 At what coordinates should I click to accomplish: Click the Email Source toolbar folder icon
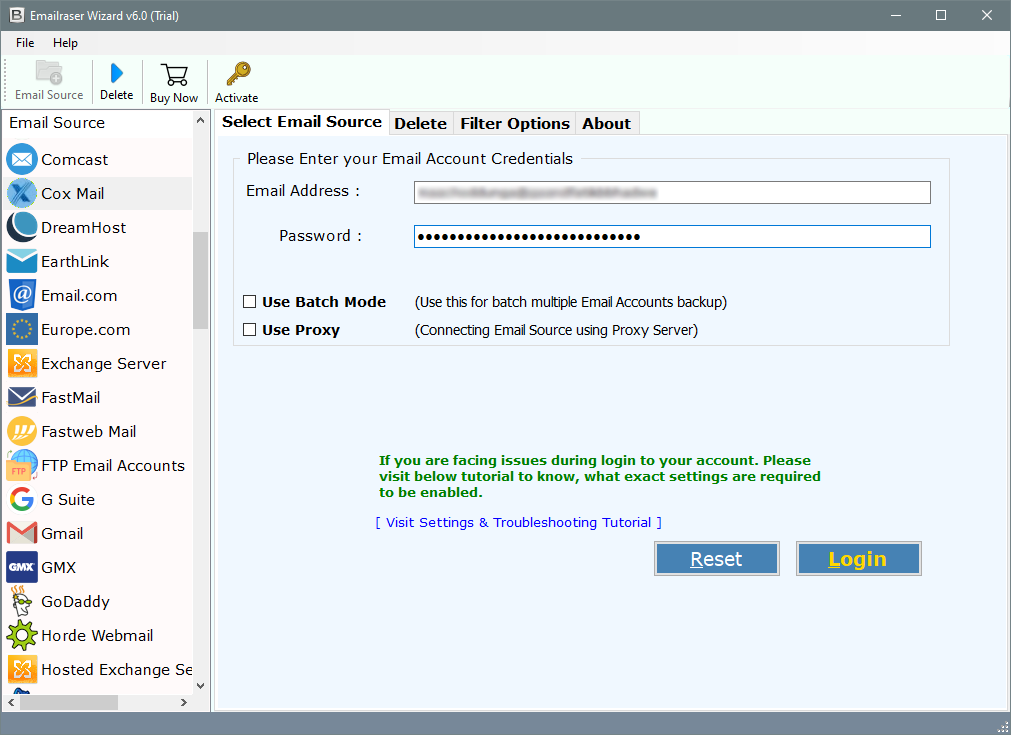pos(49,72)
